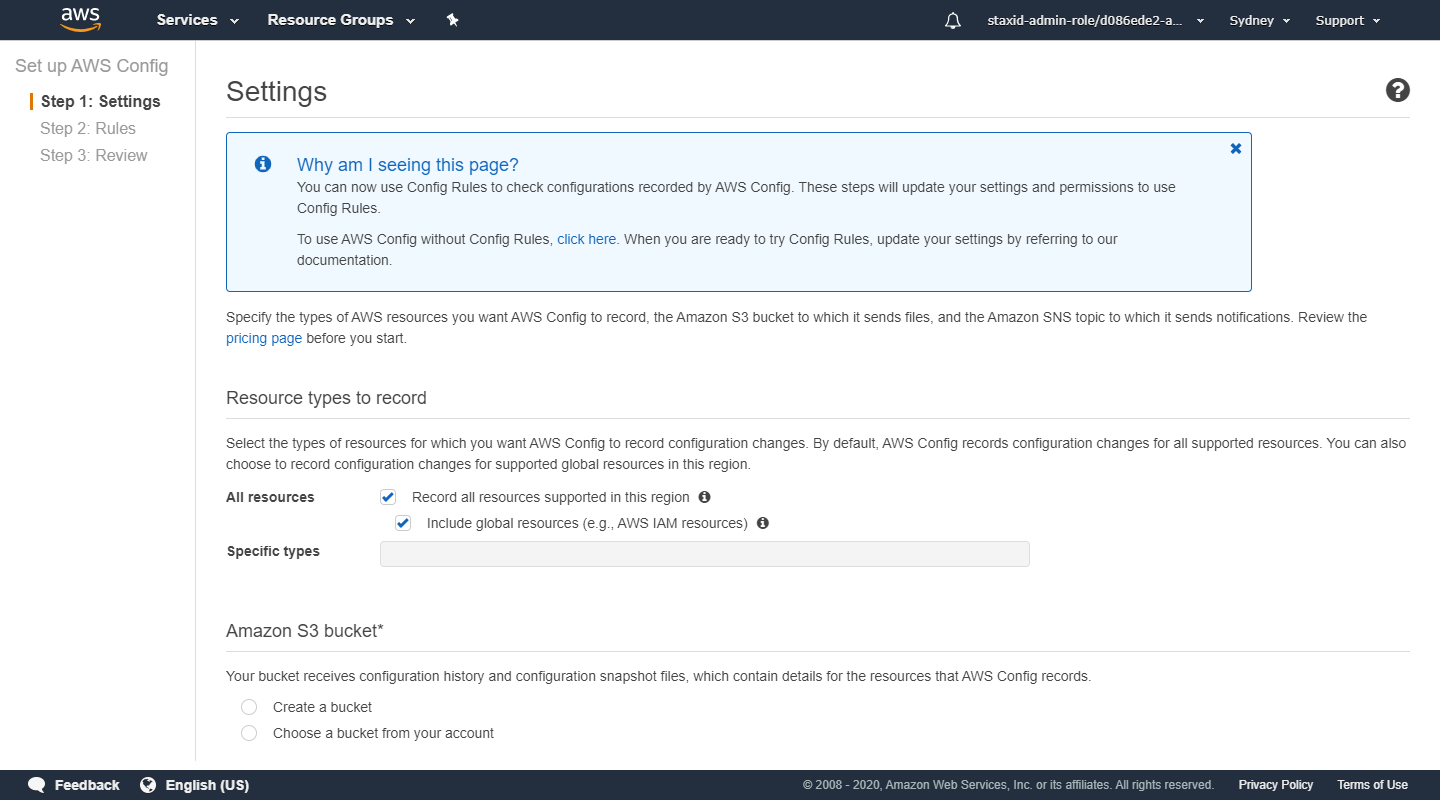This screenshot has width=1440, height=800.
Task: Toggle Include global resources checkbox
Action: click(x=403, y=523)
